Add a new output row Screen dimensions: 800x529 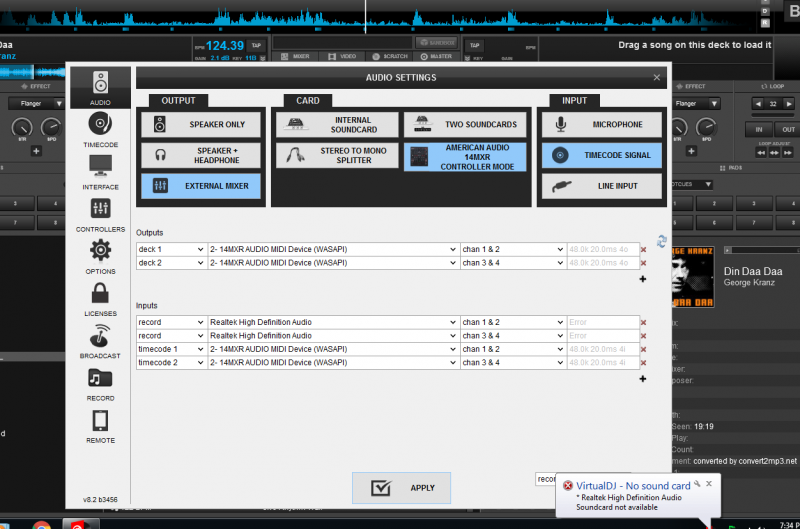[x=643, y=279]
